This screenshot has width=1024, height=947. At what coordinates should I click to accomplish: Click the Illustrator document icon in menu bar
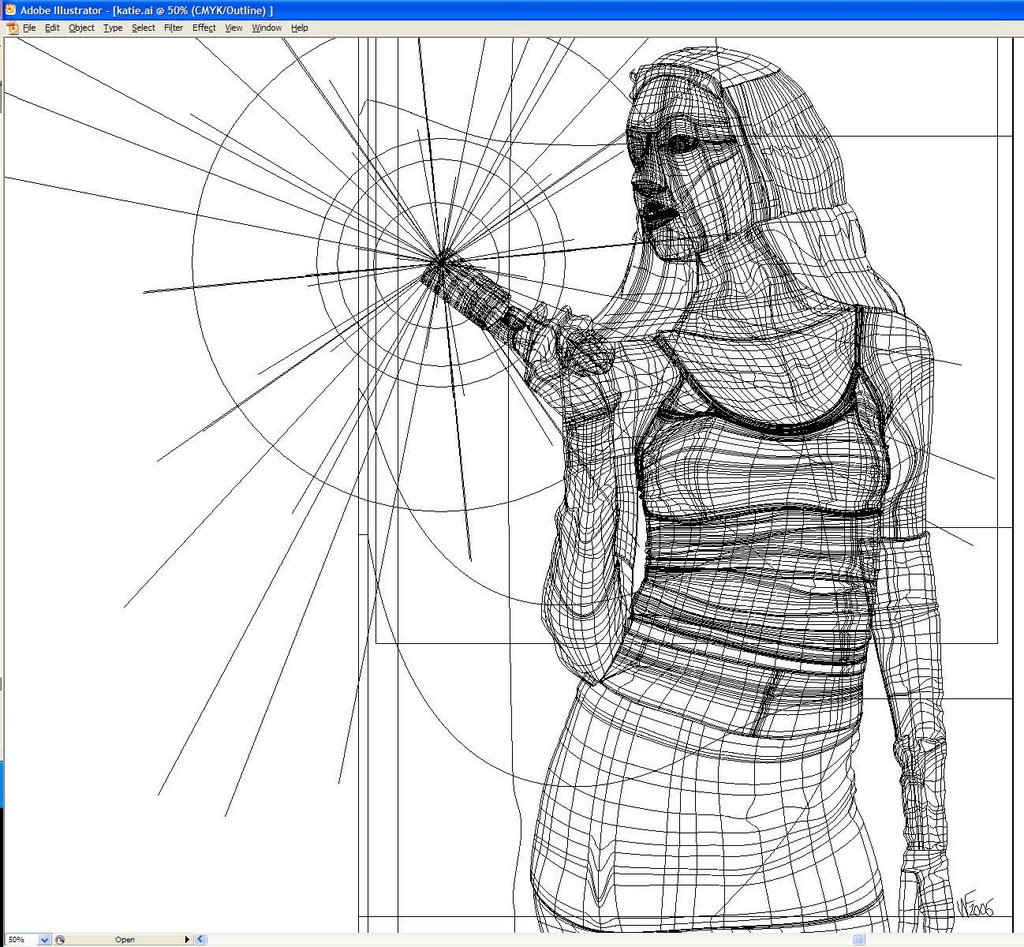point(12,28)
